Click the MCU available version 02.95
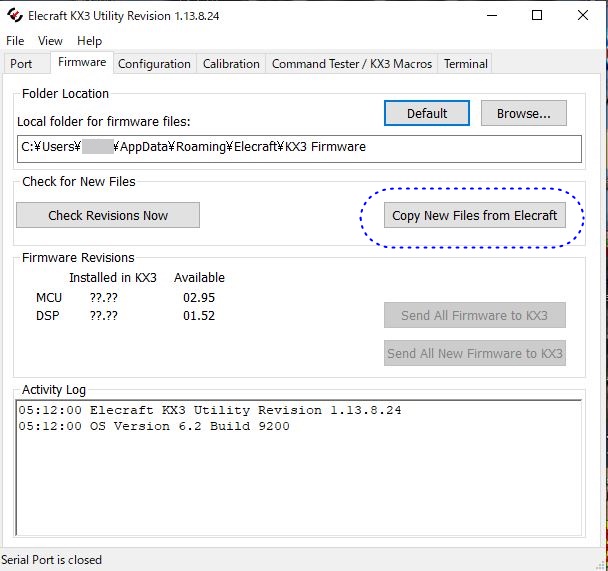The width and height of the screenshot is (608, 571). [199, 298]
